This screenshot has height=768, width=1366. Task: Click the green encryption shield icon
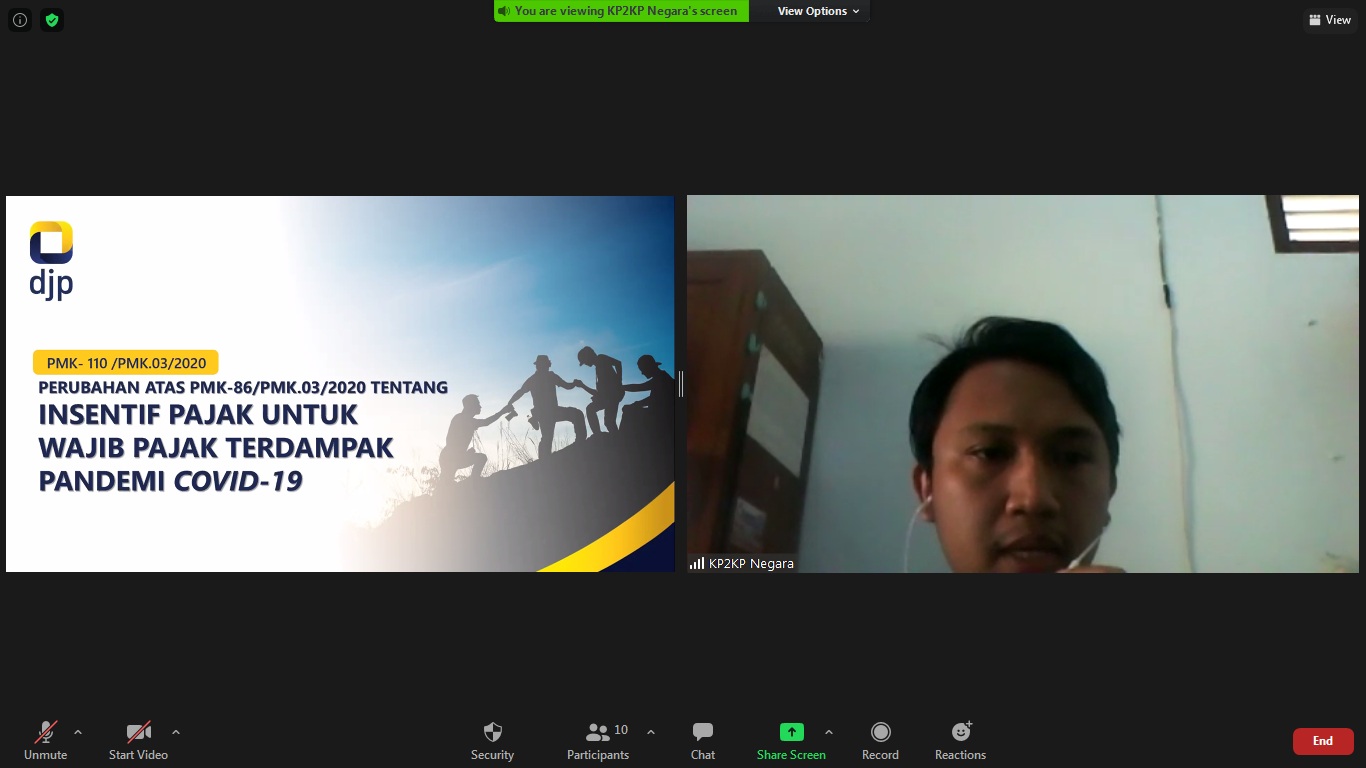pyautogui.click(x=52, y=20)
